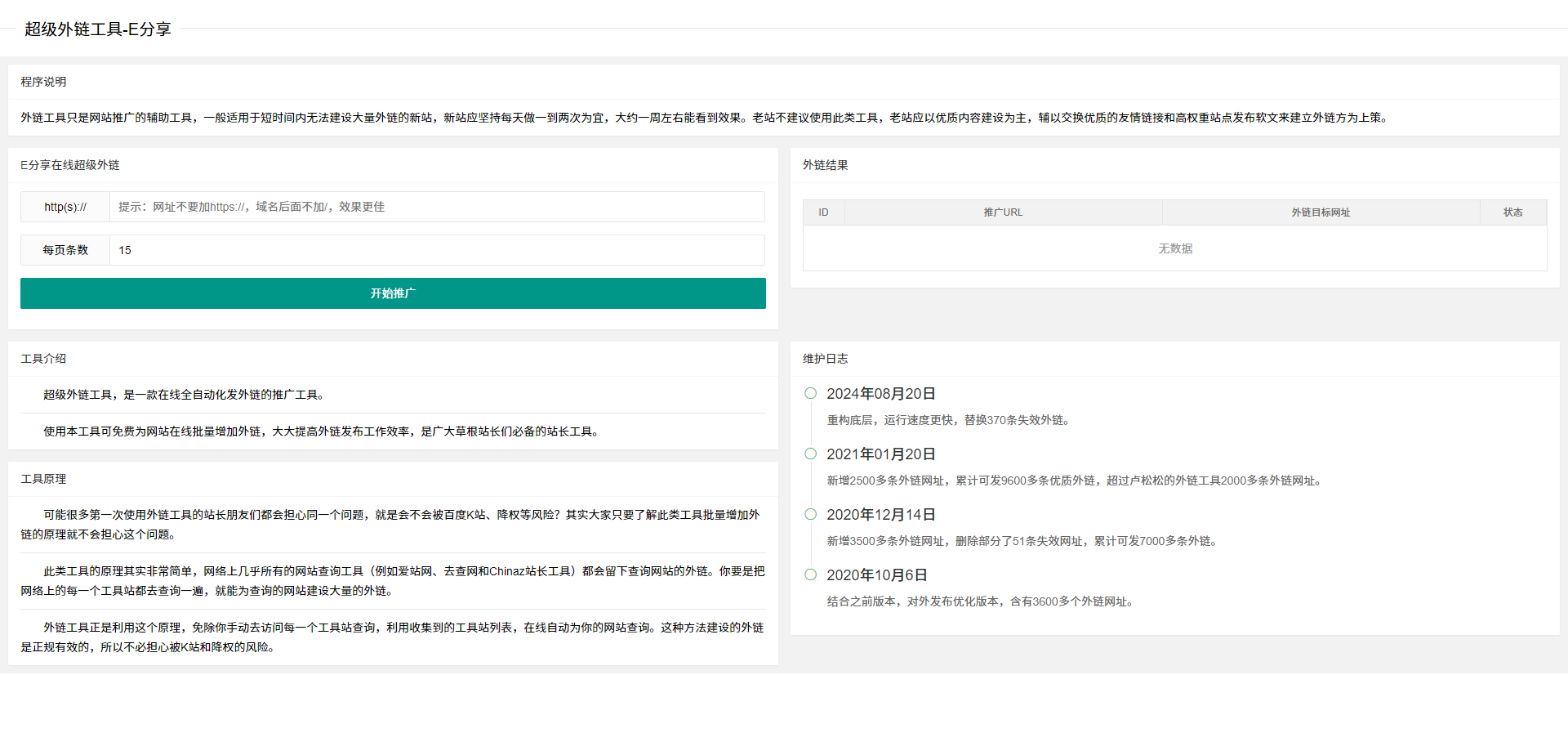Click the 无数据 empty table area

[1174, 248]
